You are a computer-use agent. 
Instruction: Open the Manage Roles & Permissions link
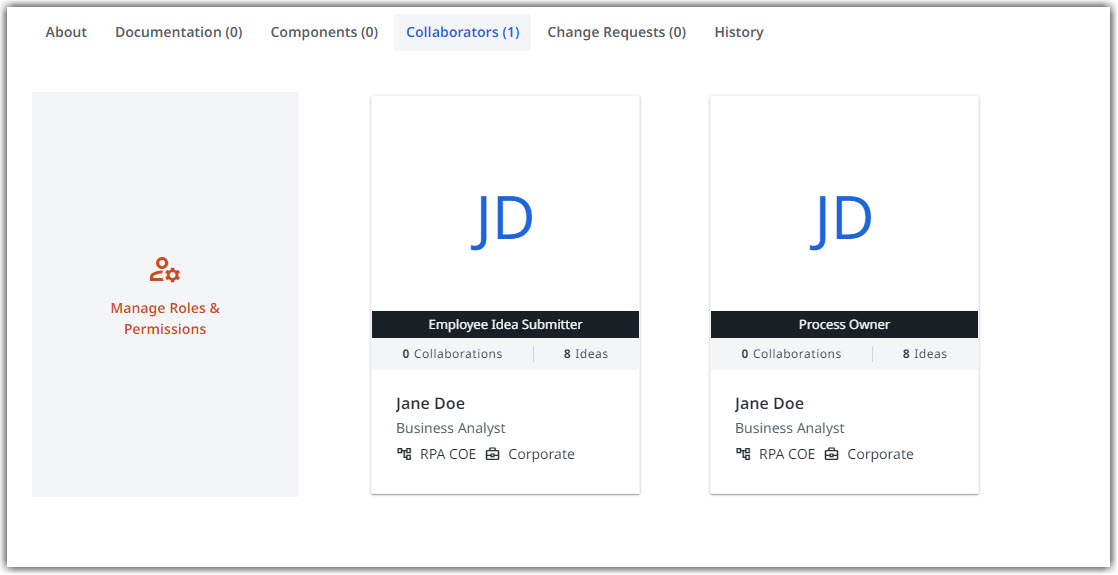[x=165, y=318]
